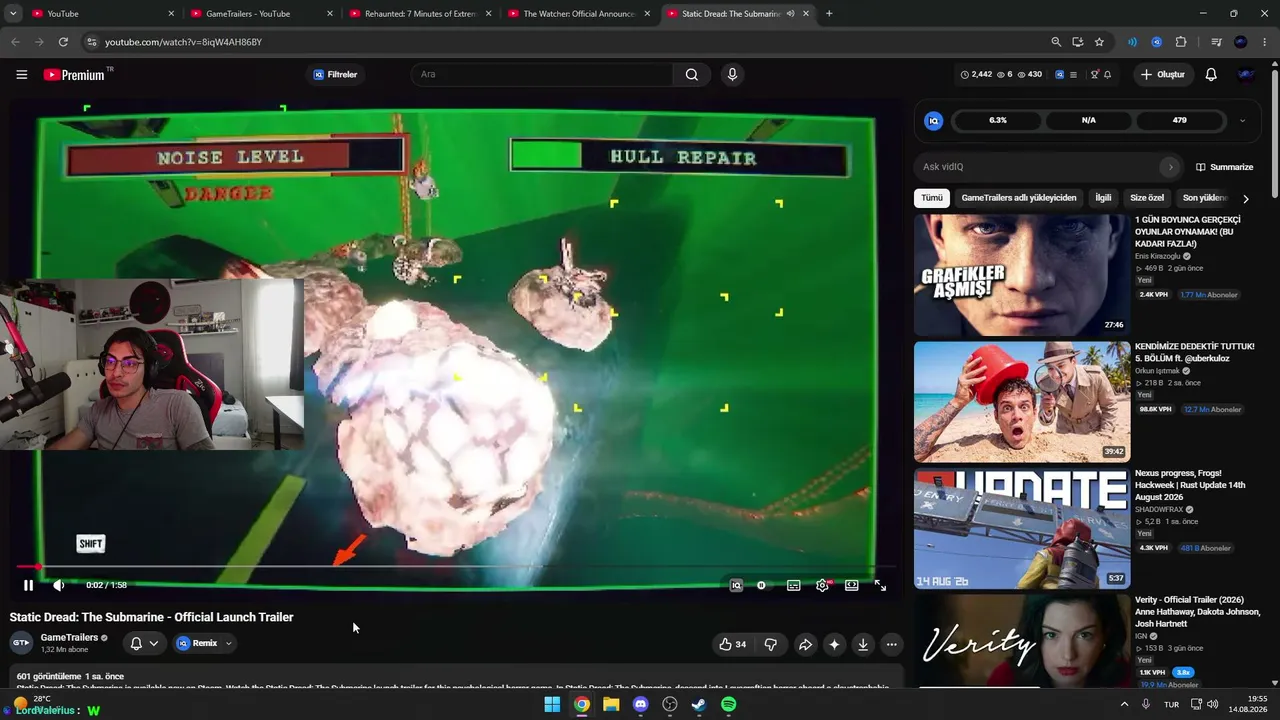Open the GRAFİKLER AŞMIŞ video thumbnail

[1022, 275]
